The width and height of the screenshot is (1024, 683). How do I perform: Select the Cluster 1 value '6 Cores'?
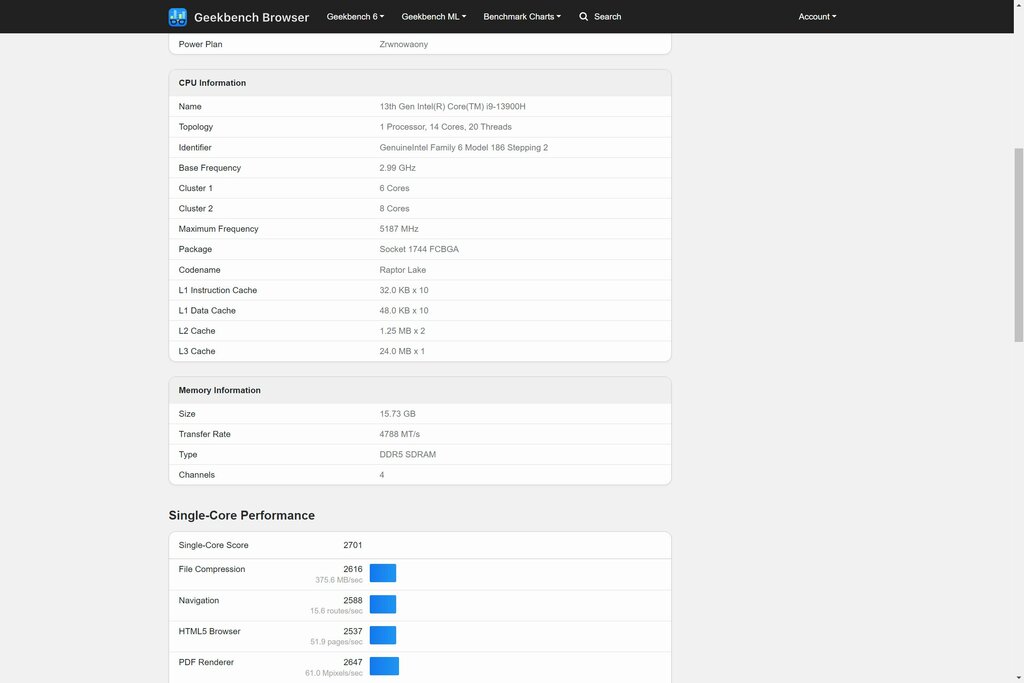point(394,188)
